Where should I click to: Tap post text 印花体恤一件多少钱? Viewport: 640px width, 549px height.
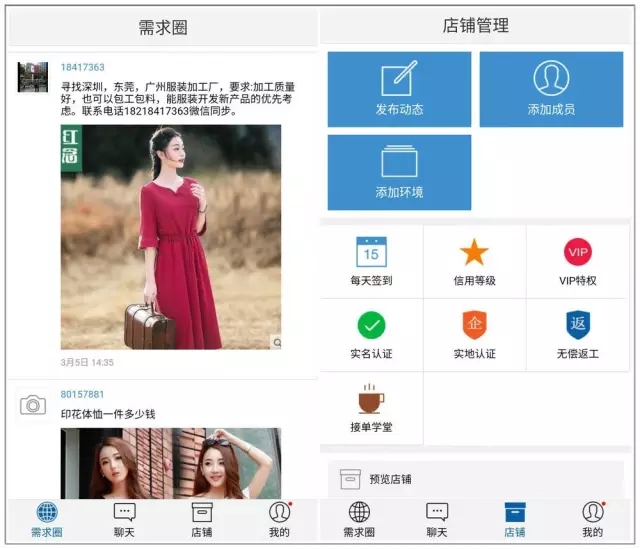coord(108,414)
